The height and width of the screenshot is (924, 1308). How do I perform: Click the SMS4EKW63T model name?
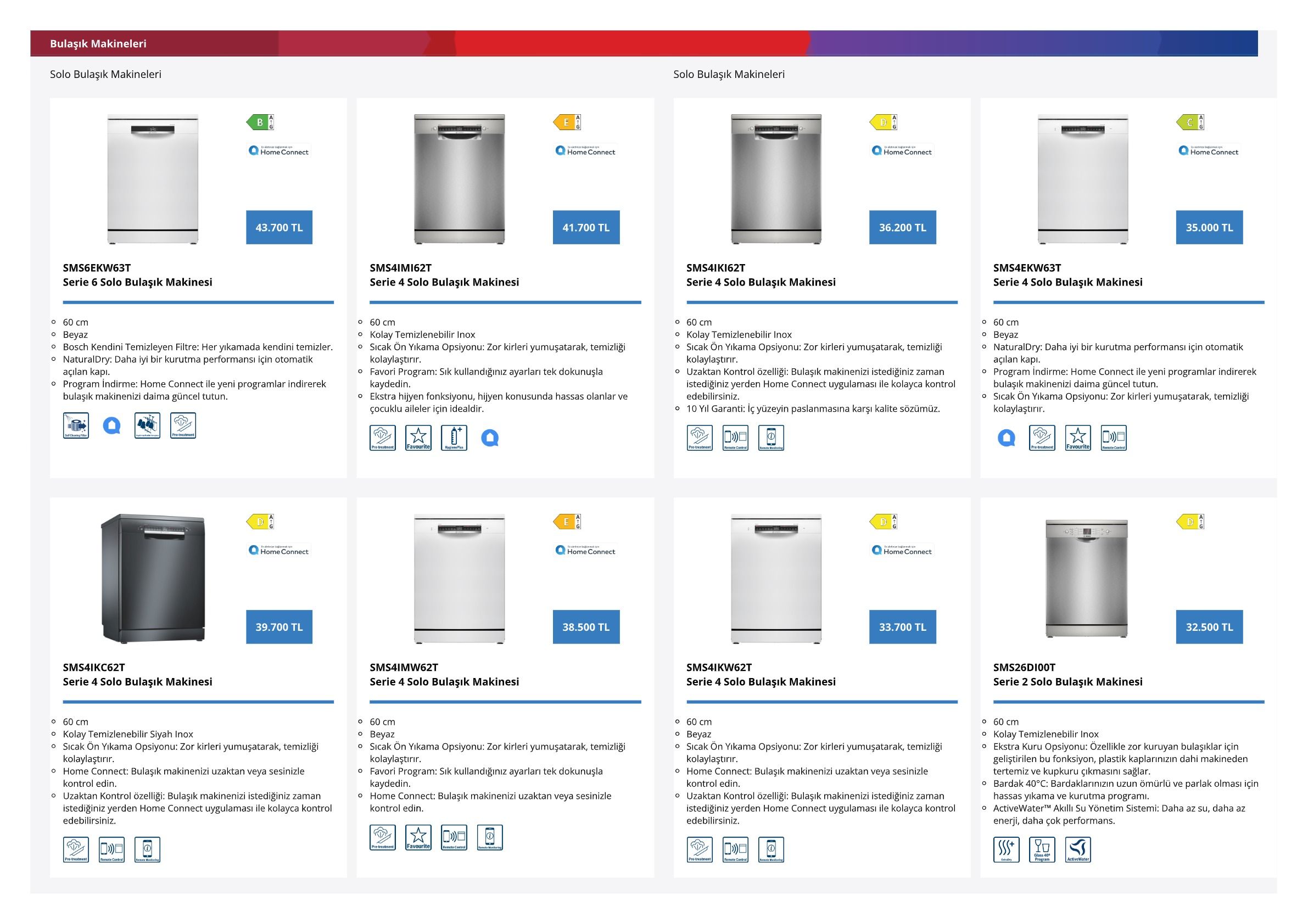tap(1027, 268)
